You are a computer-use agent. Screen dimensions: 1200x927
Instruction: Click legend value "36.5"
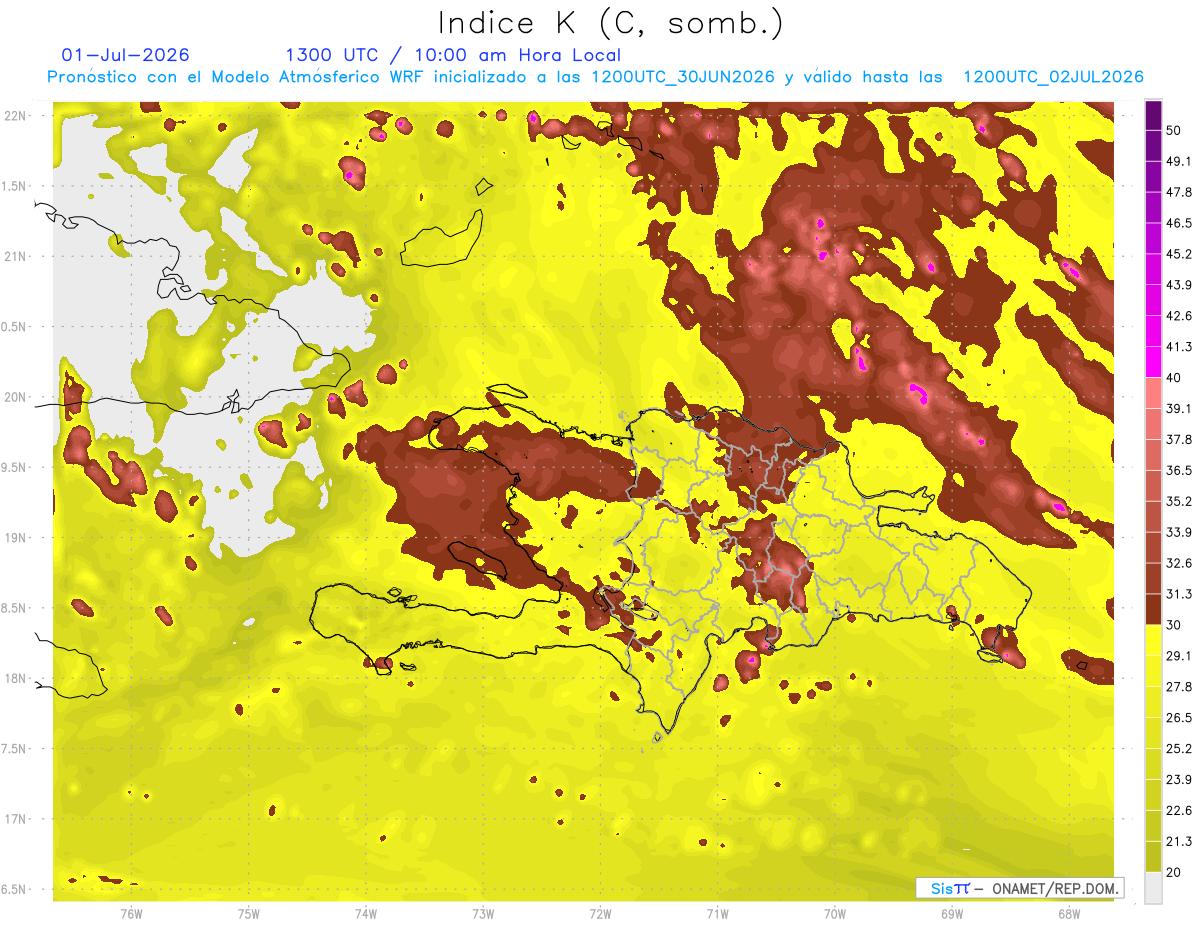[1179, 470]
